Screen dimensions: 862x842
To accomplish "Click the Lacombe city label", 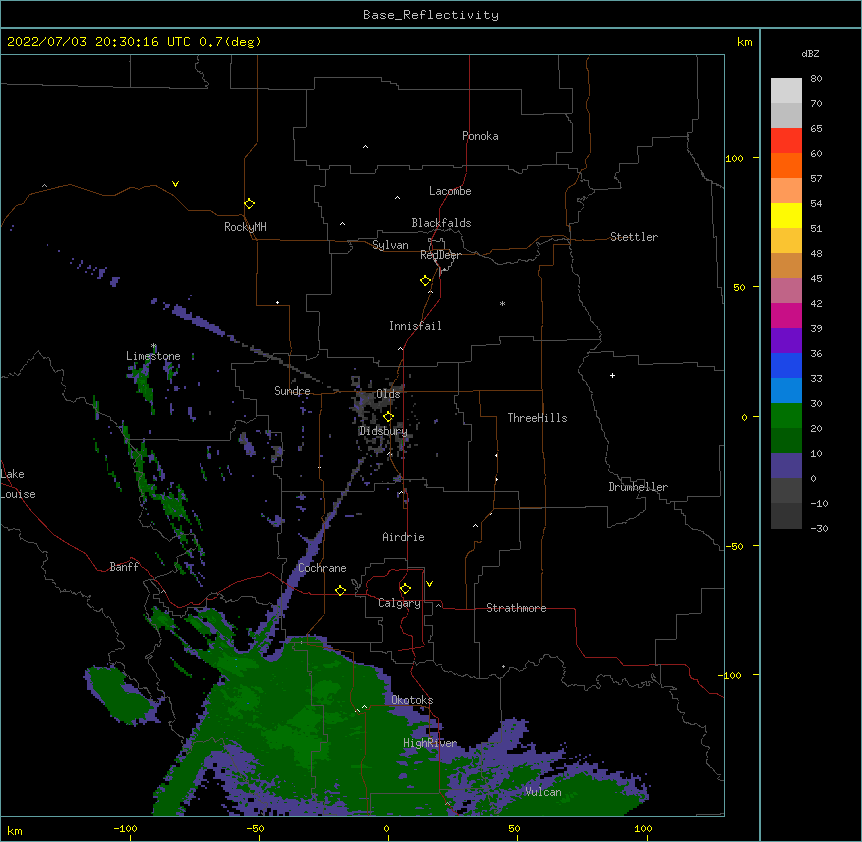I will 450,191.
